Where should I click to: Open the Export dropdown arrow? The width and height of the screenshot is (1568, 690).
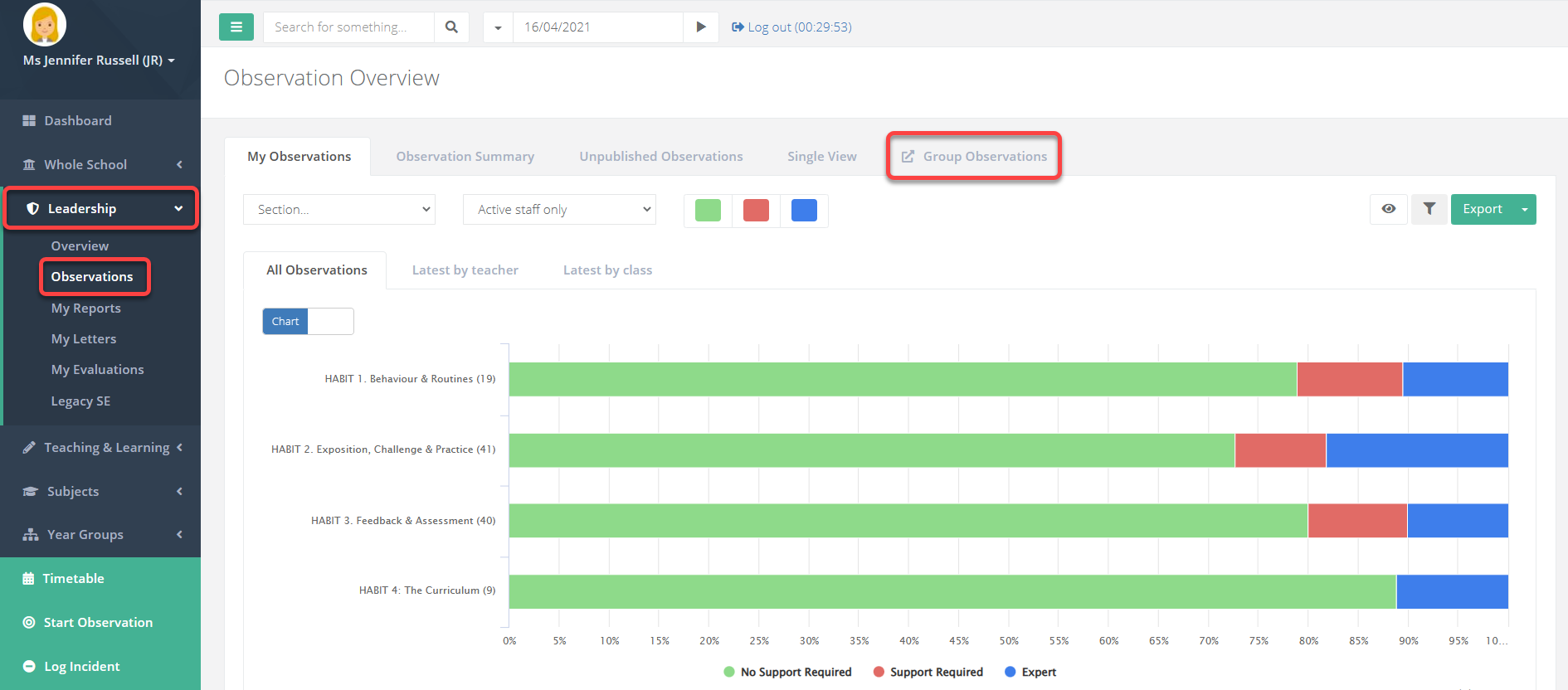[1525, 209]
